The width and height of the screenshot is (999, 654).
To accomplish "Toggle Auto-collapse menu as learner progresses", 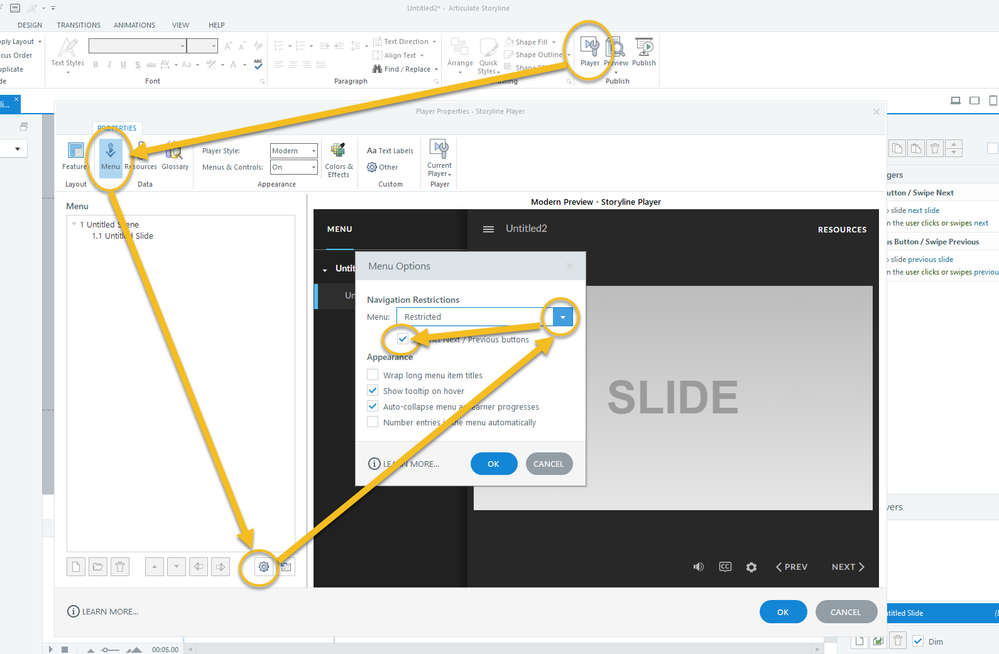I will [373, 406].
